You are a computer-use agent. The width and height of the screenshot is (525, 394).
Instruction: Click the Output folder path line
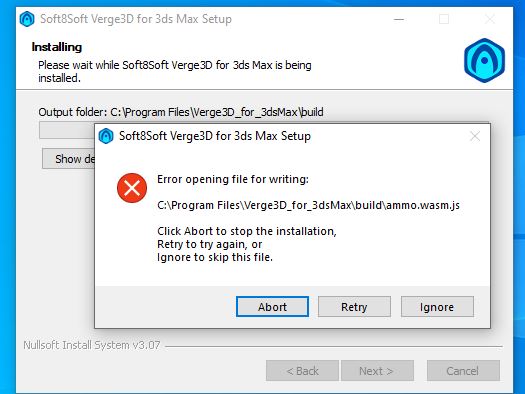[181, 112]
